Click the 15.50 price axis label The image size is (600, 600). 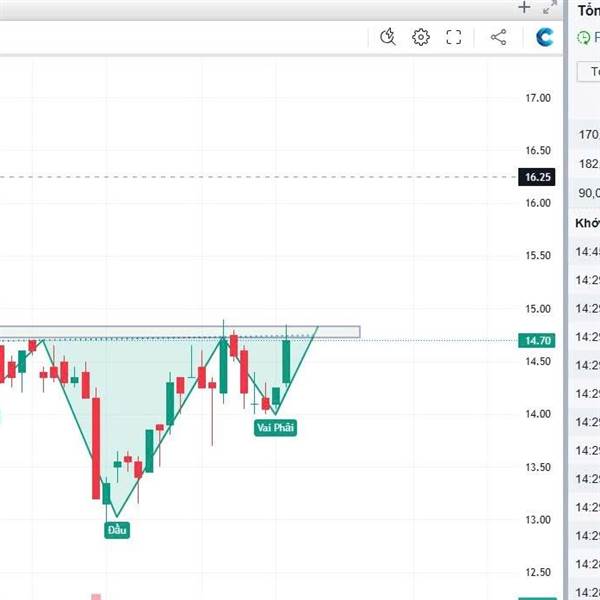[x=538, y=255]
